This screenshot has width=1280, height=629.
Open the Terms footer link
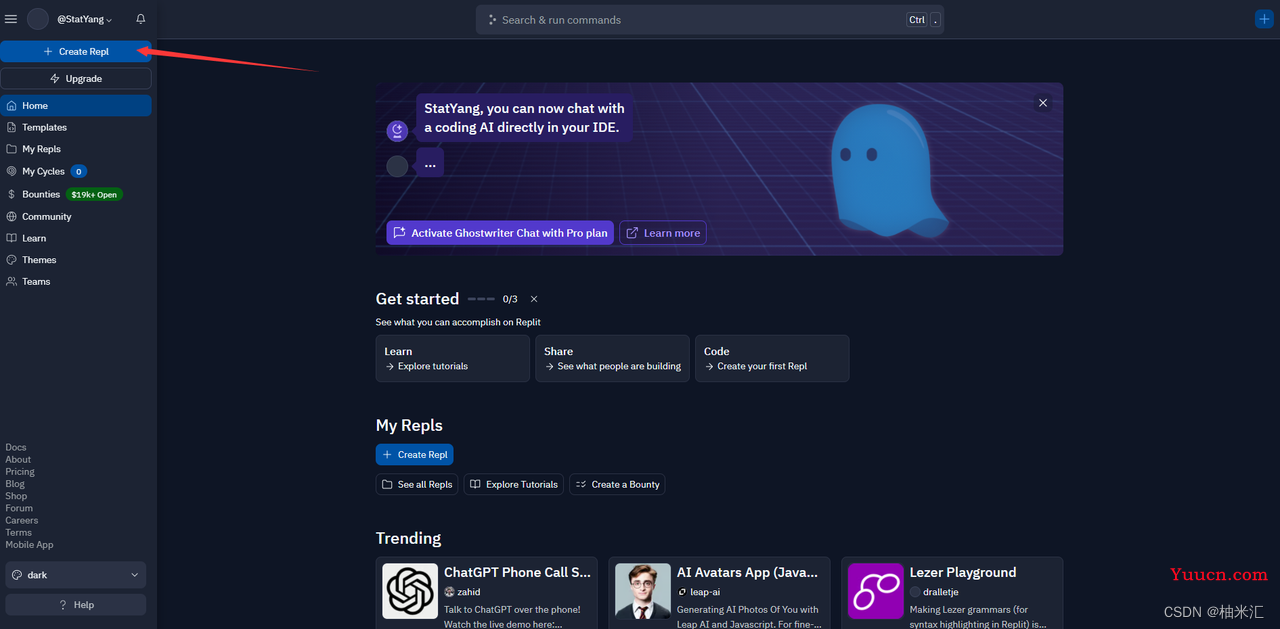click(x=19, y=533)
